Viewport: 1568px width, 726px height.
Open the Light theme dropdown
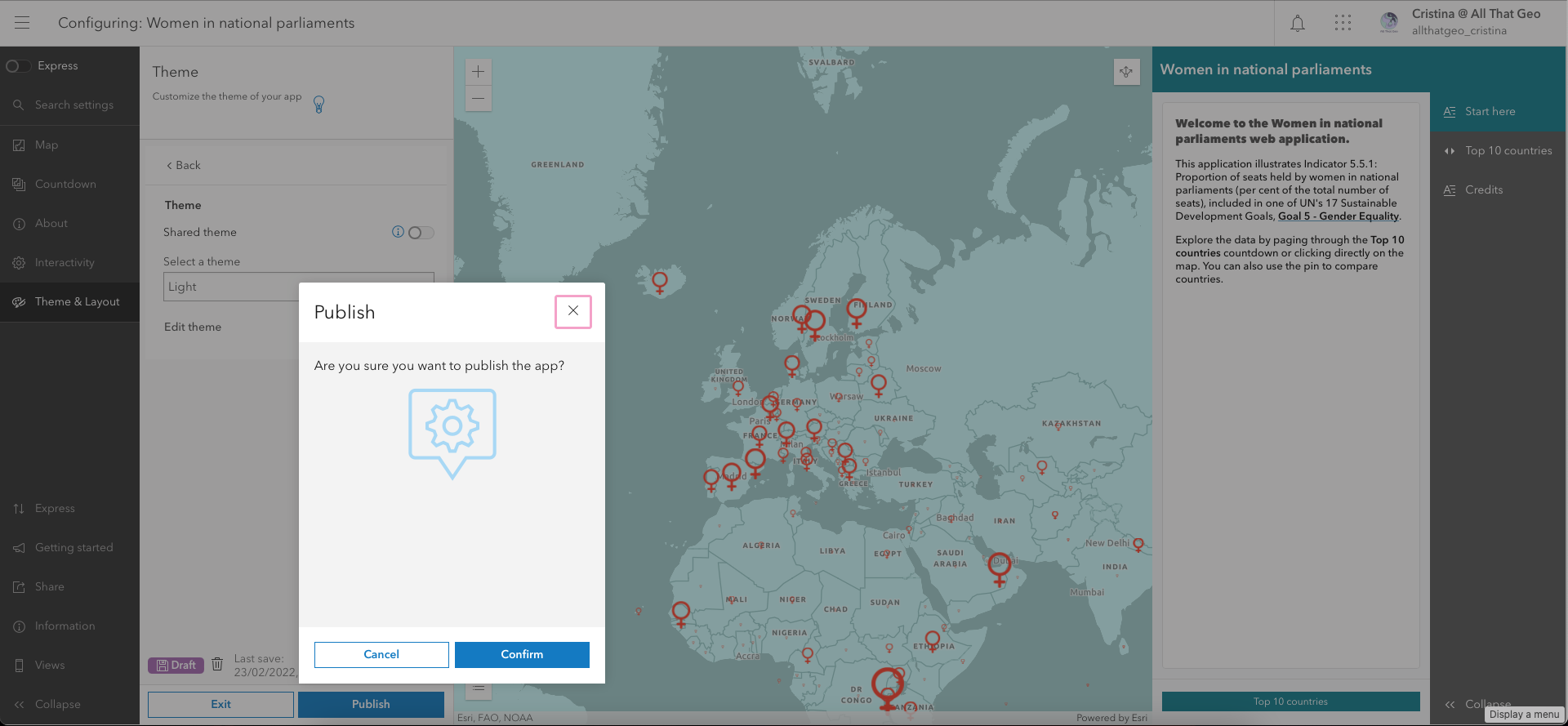click(x=298, y=287)
